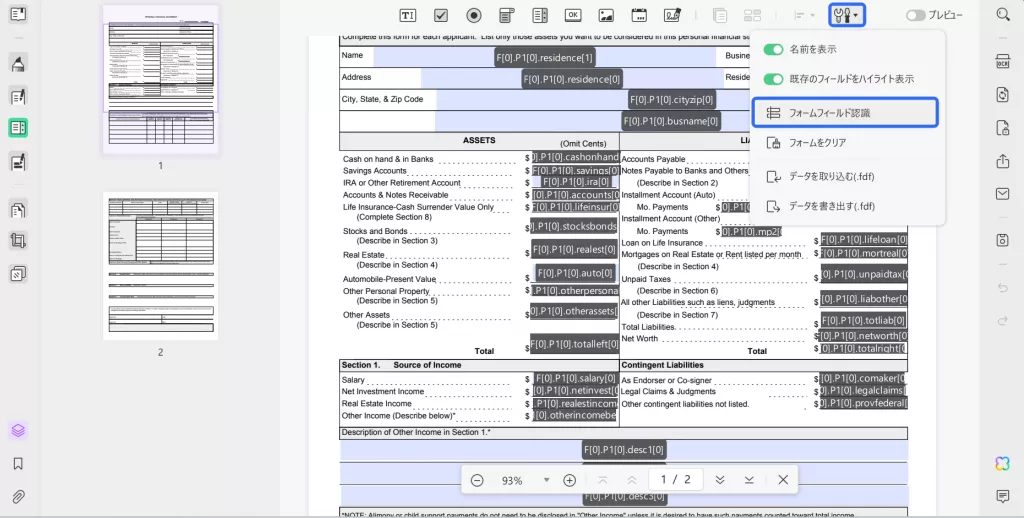
Task: Click the email envelope icon
Action: [1002, 194]
